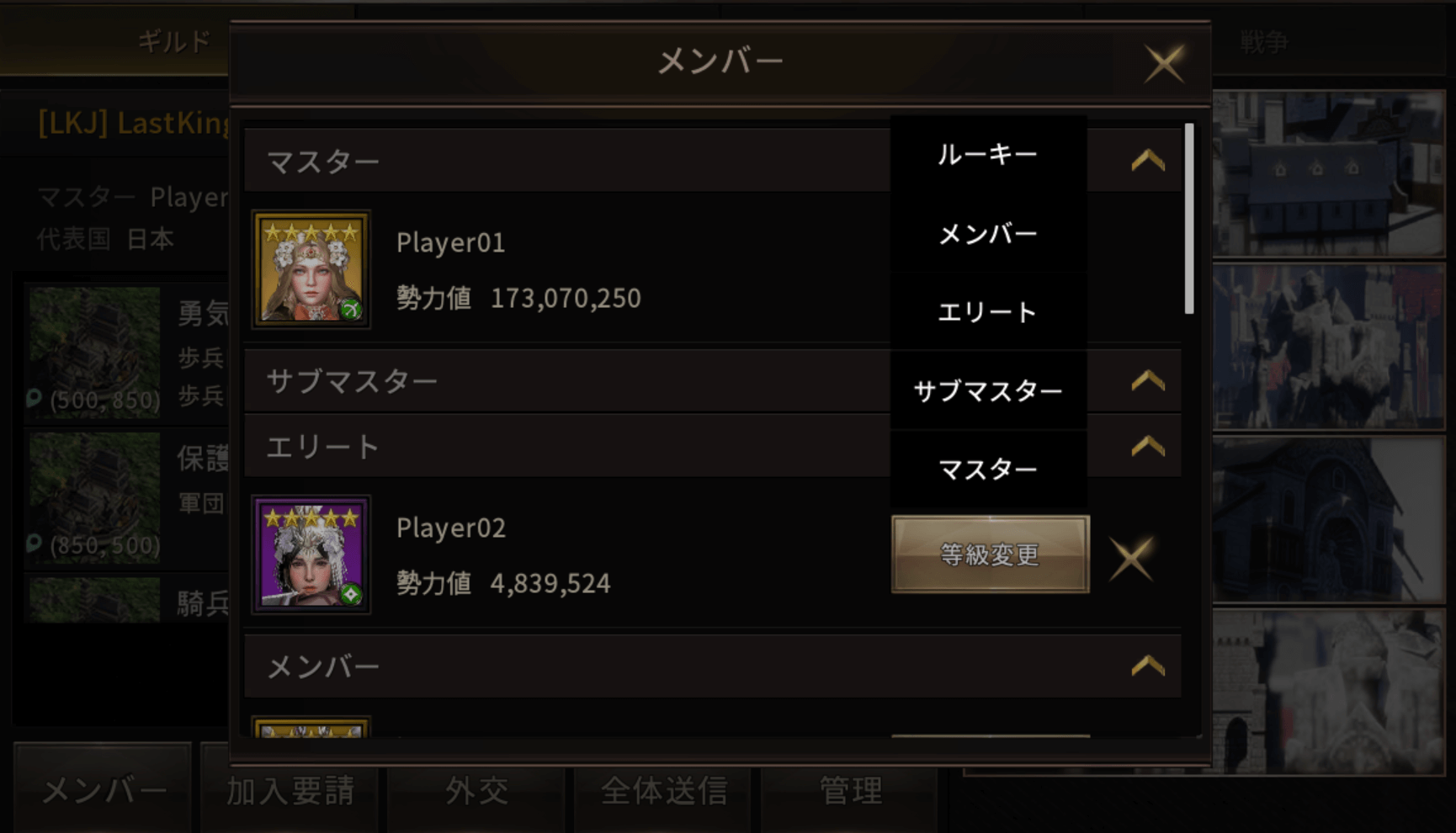Open the 全体送信 bottom tab
The image size is (1456, 833).
tap(664, 789)
